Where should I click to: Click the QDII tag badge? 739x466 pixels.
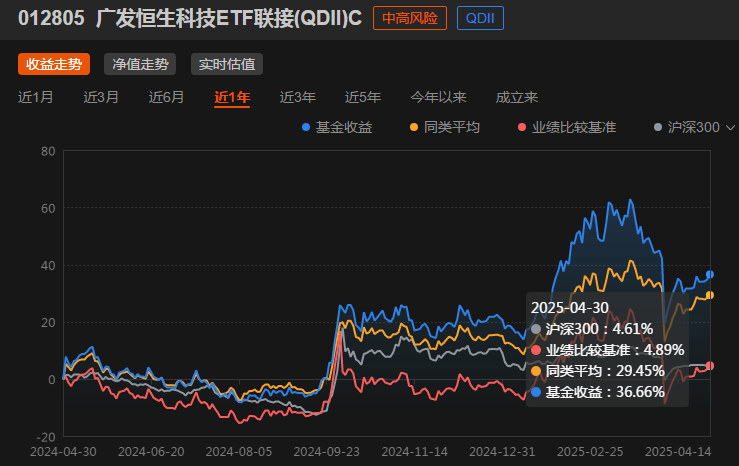[x=480, y=18]
